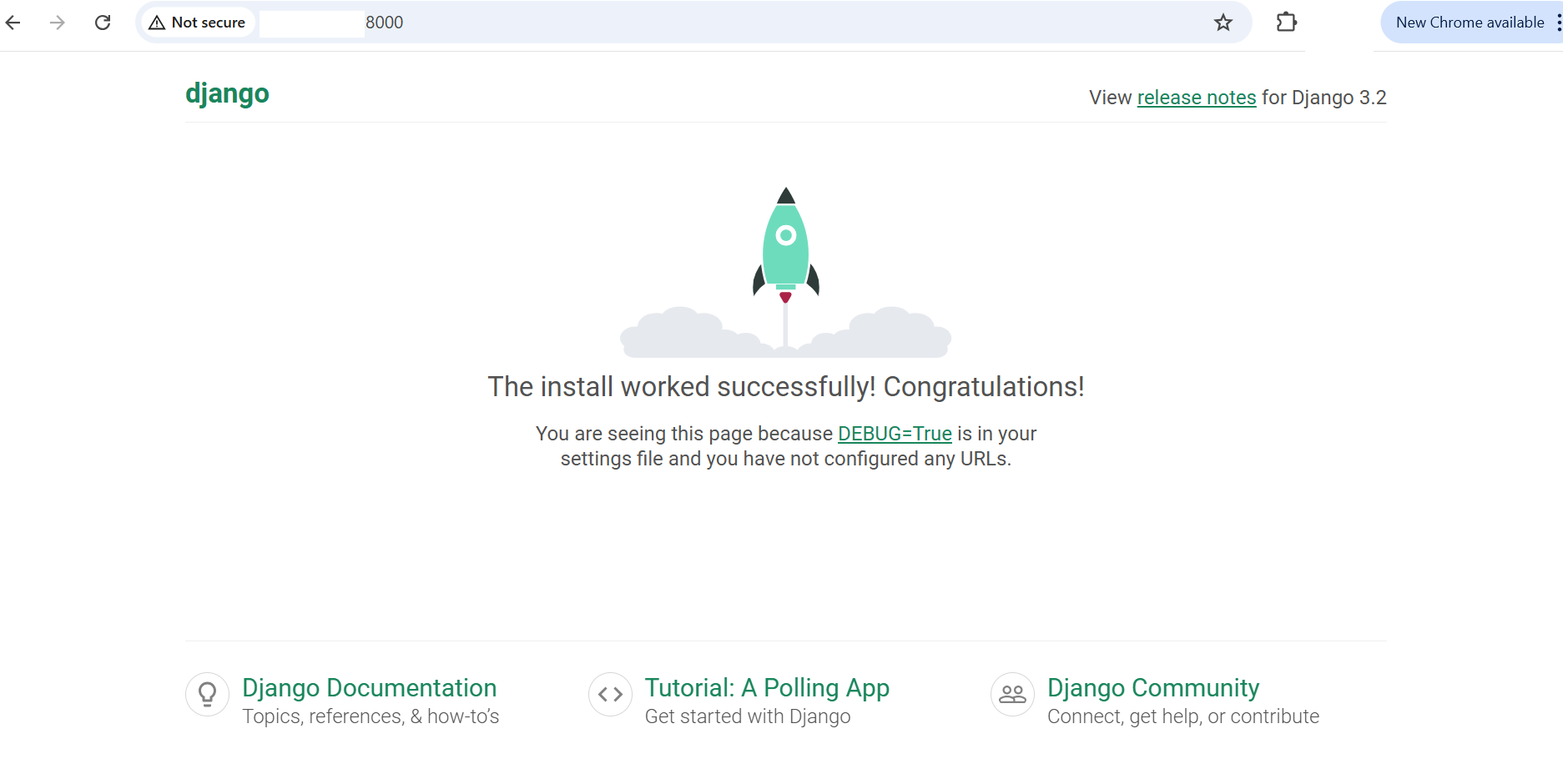
Task: Open the Django Documentation link
Action: click(x=369, y=688)
